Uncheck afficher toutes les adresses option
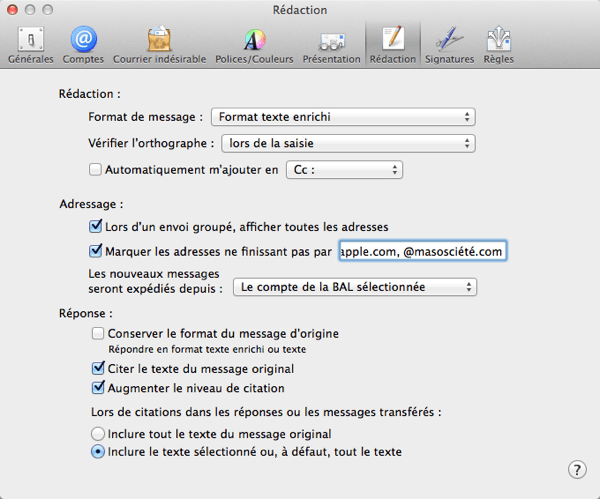Screen dimensions: 600x499 click(x=96, y=227)
